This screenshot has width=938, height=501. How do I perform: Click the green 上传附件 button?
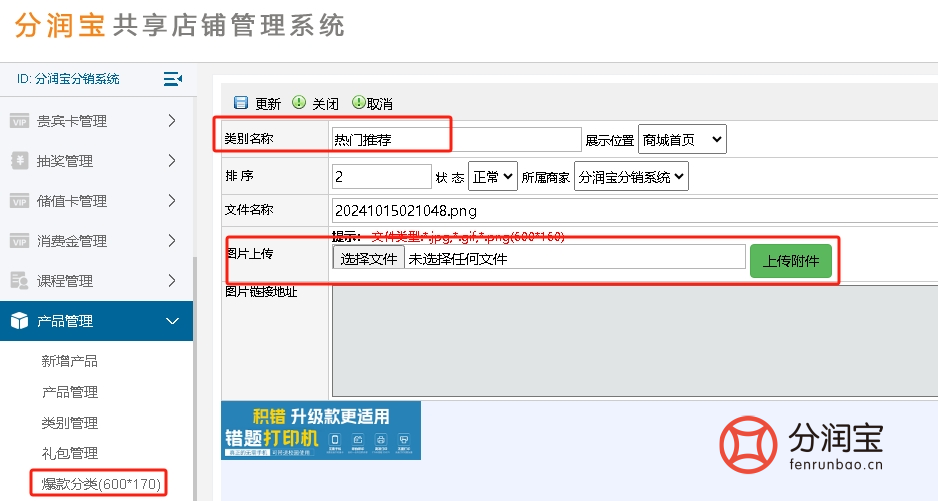(x=791, y=261)
